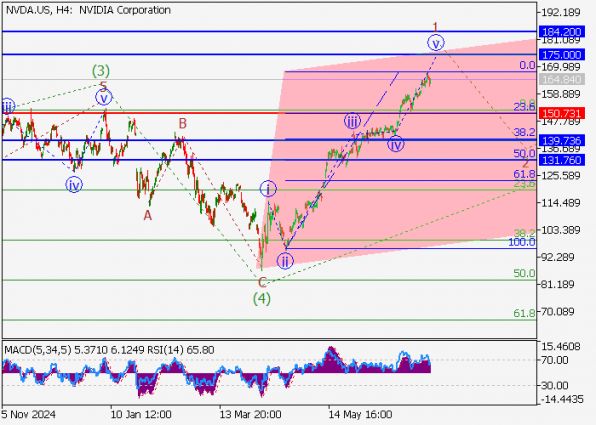Image resolution: width=596 pixels, height=425 pixels.
Task: Select the circled ii wave label
Action: [285, 261]
